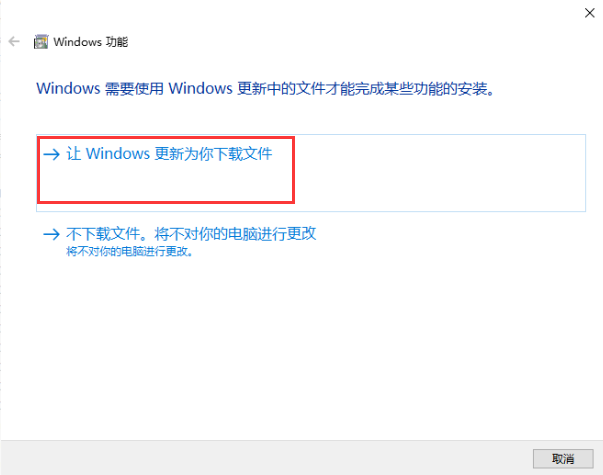
Task: Click the Windows 功能 title icon
Action: 41,42
